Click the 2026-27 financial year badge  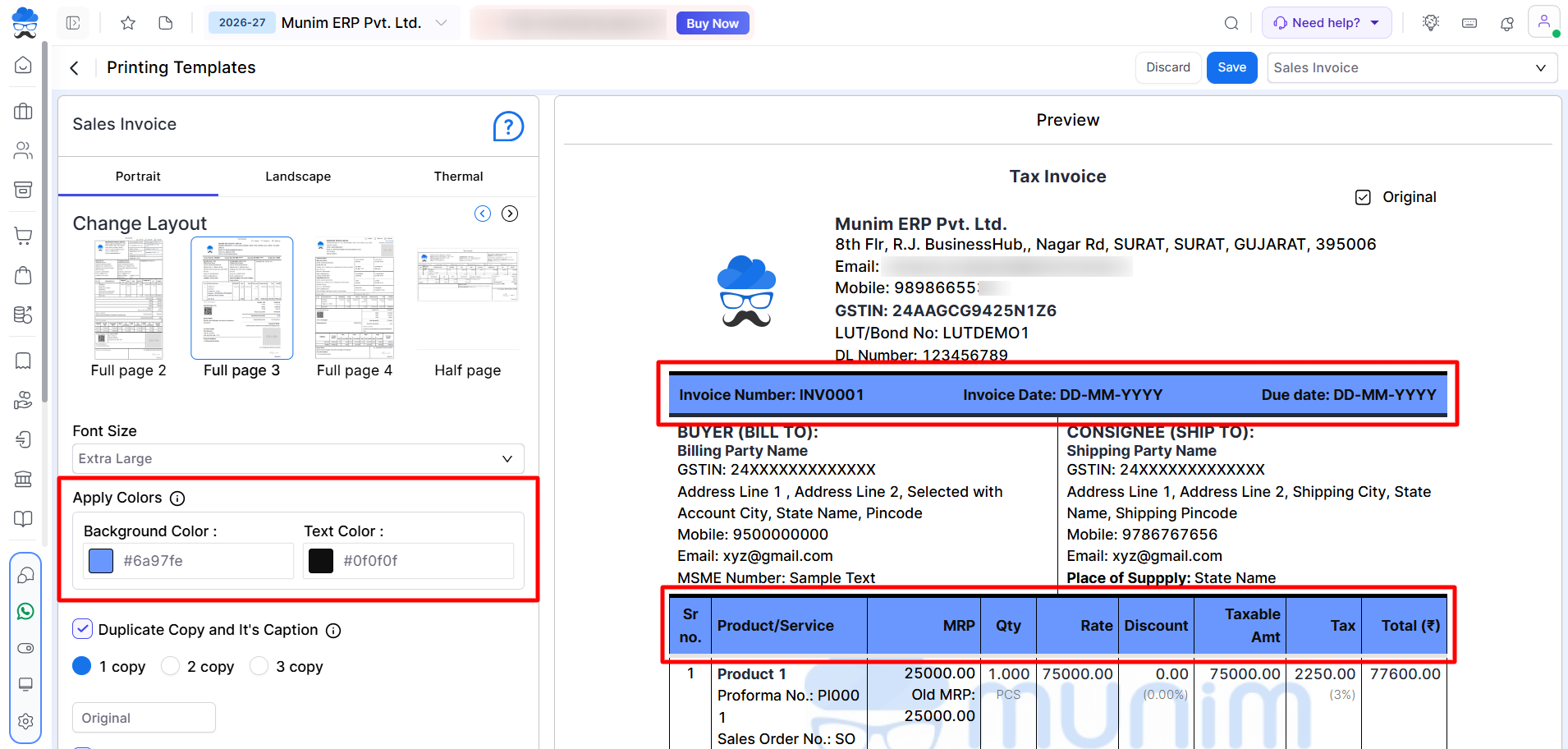click(242, 23)
